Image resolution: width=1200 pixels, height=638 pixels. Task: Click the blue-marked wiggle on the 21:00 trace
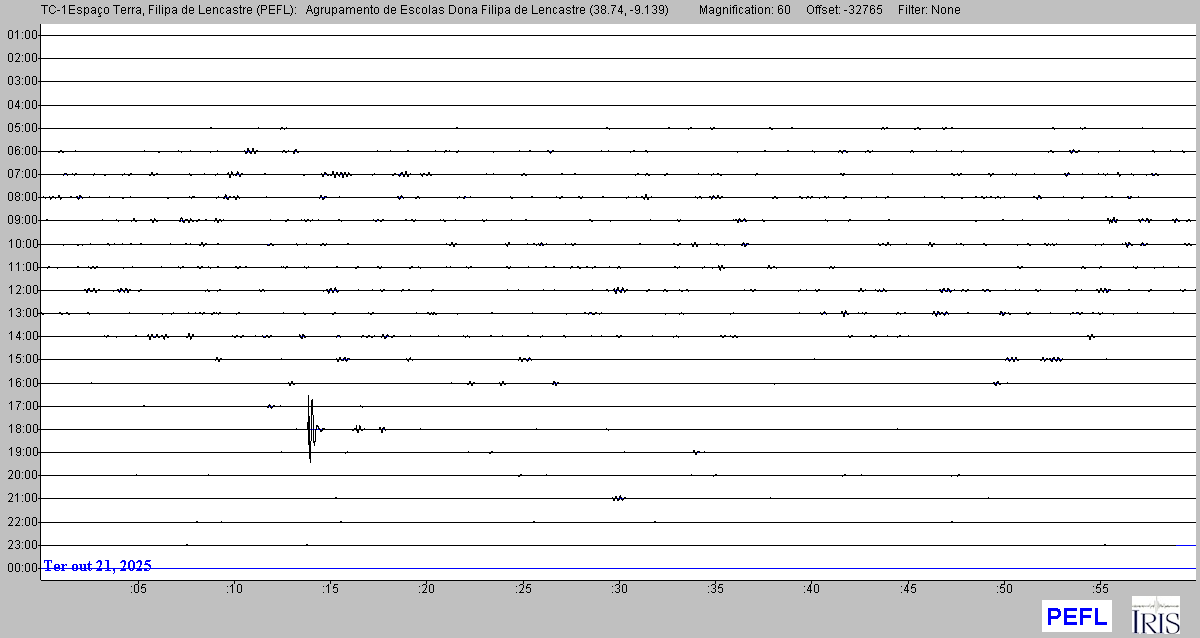[x=619, y=498]
